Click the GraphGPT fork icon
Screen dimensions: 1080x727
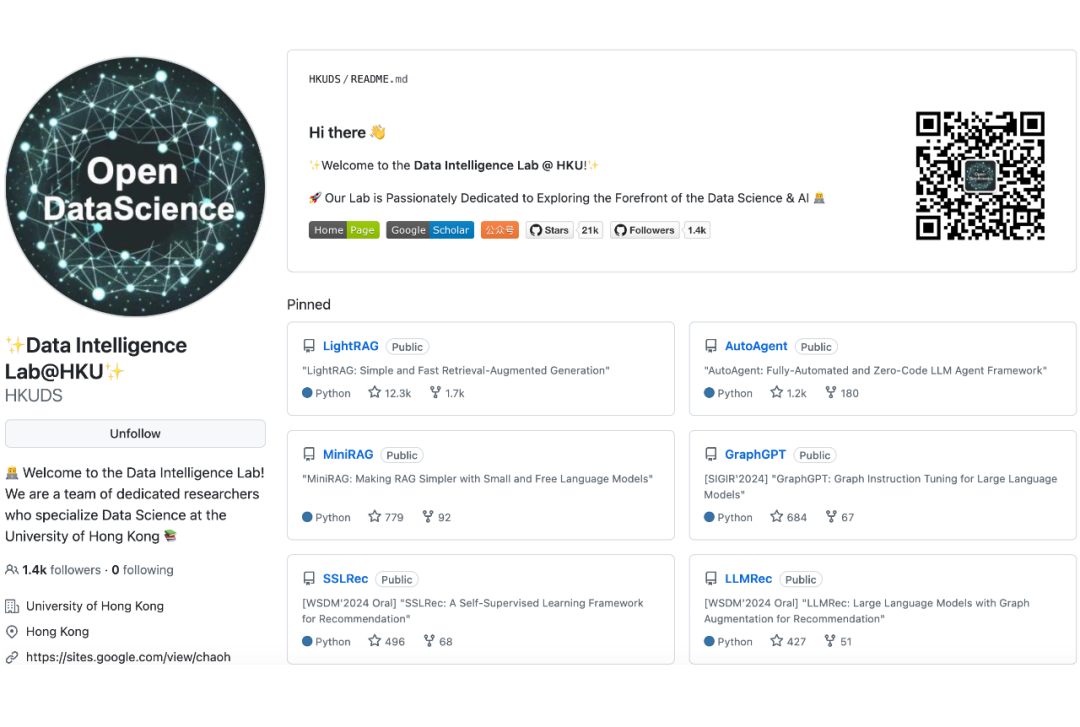pos(831,517)
